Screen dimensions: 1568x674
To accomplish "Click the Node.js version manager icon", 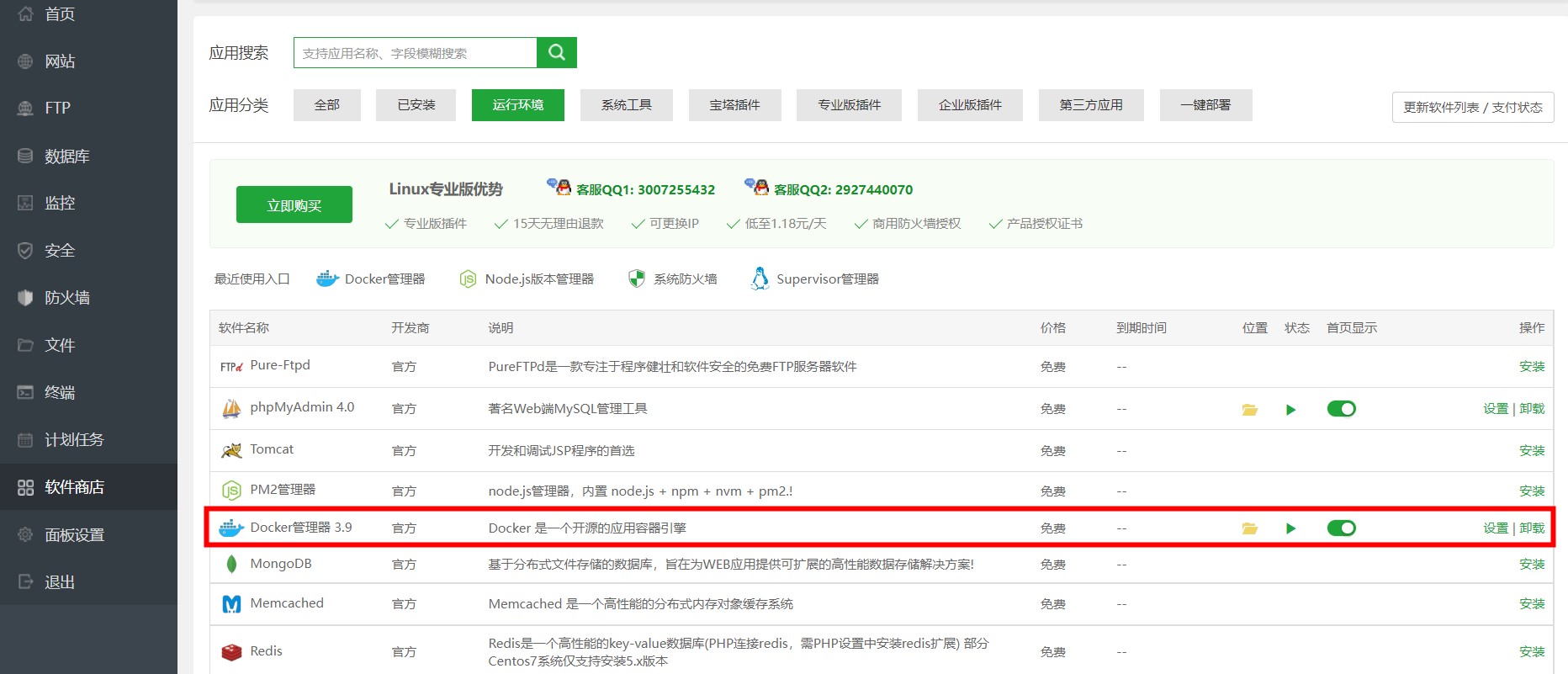I will click(468, 279).
